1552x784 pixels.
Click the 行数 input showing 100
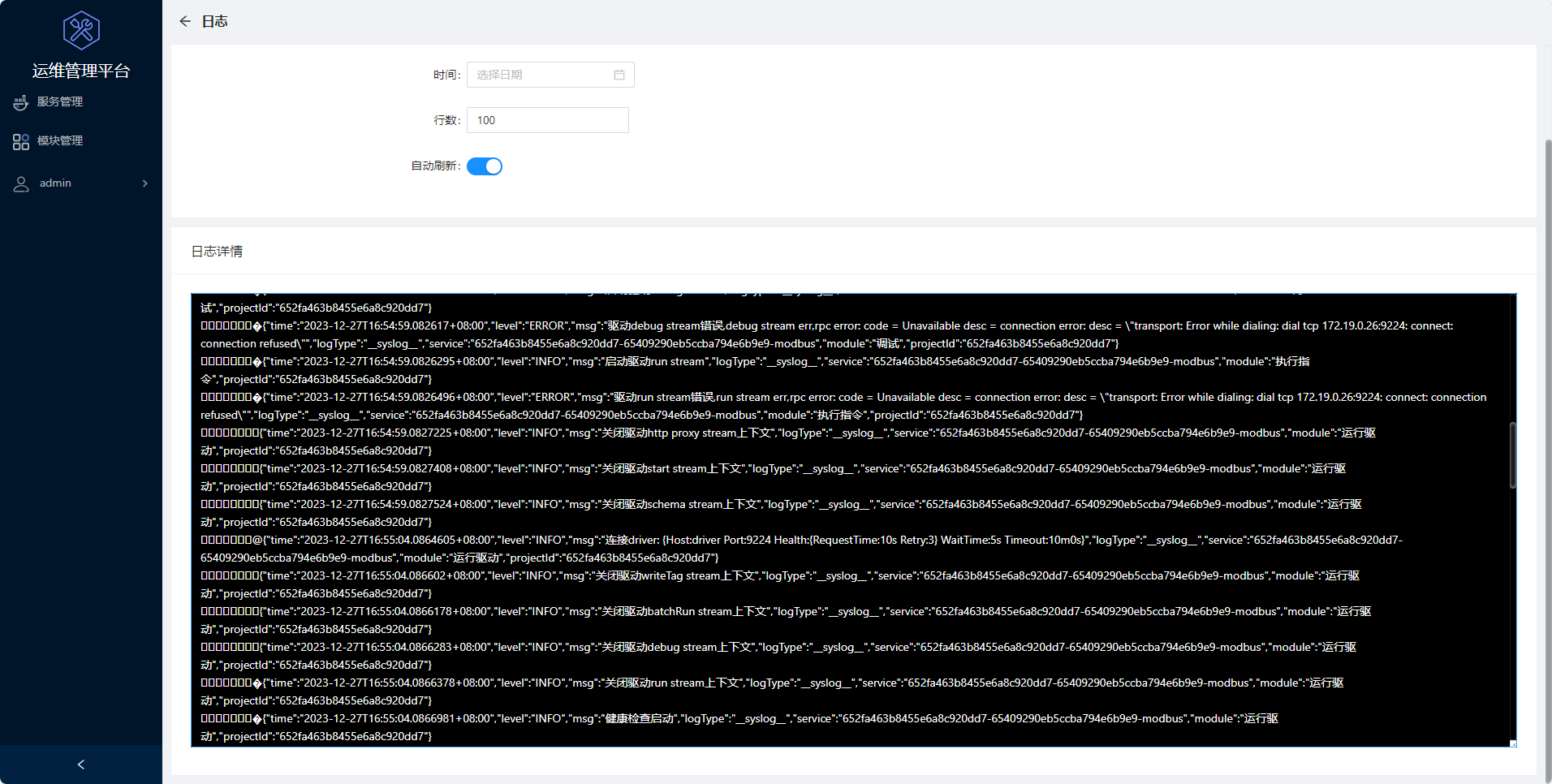pos(548,120)
